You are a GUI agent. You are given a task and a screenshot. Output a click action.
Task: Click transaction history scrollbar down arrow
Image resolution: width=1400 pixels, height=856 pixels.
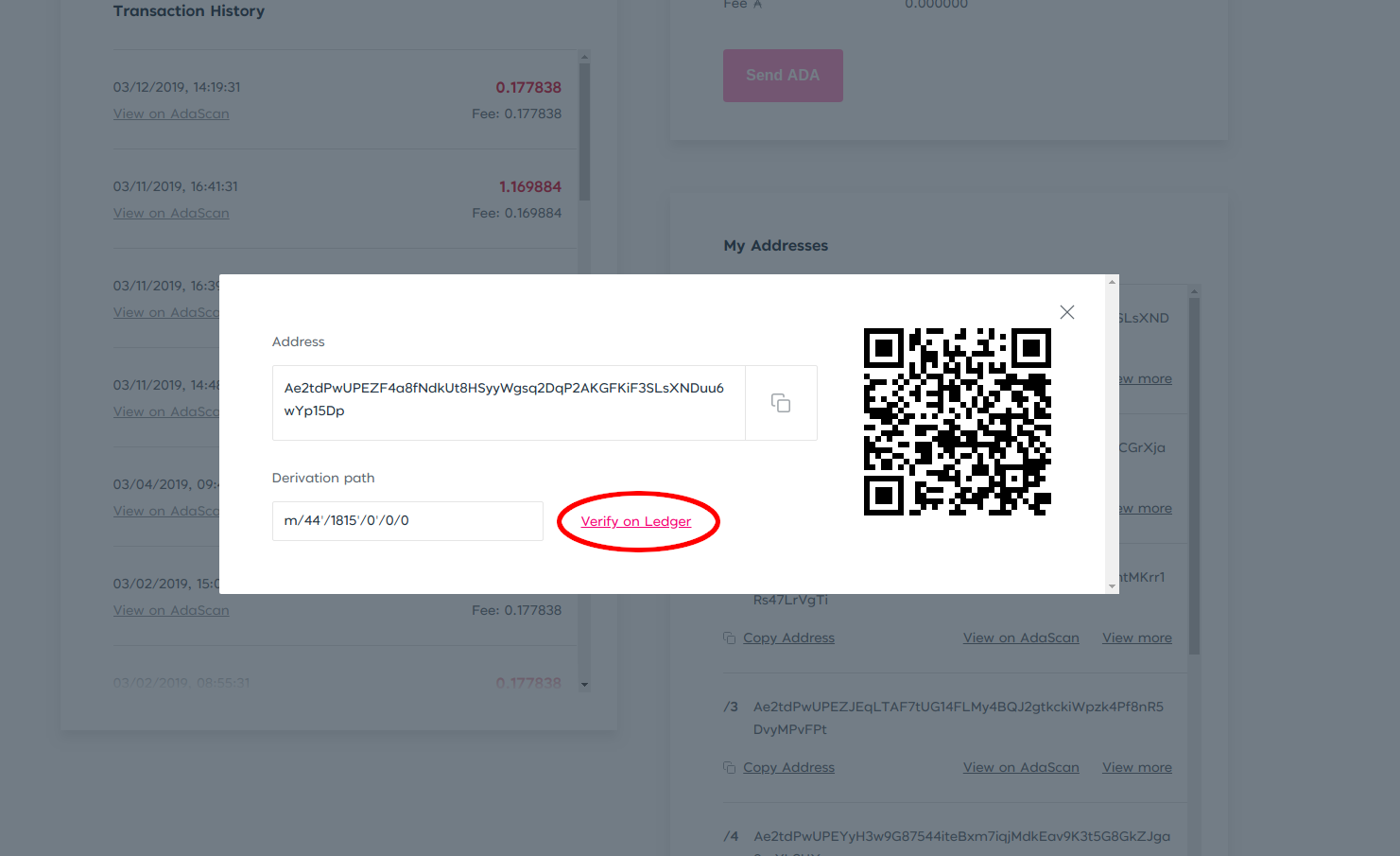584,684
